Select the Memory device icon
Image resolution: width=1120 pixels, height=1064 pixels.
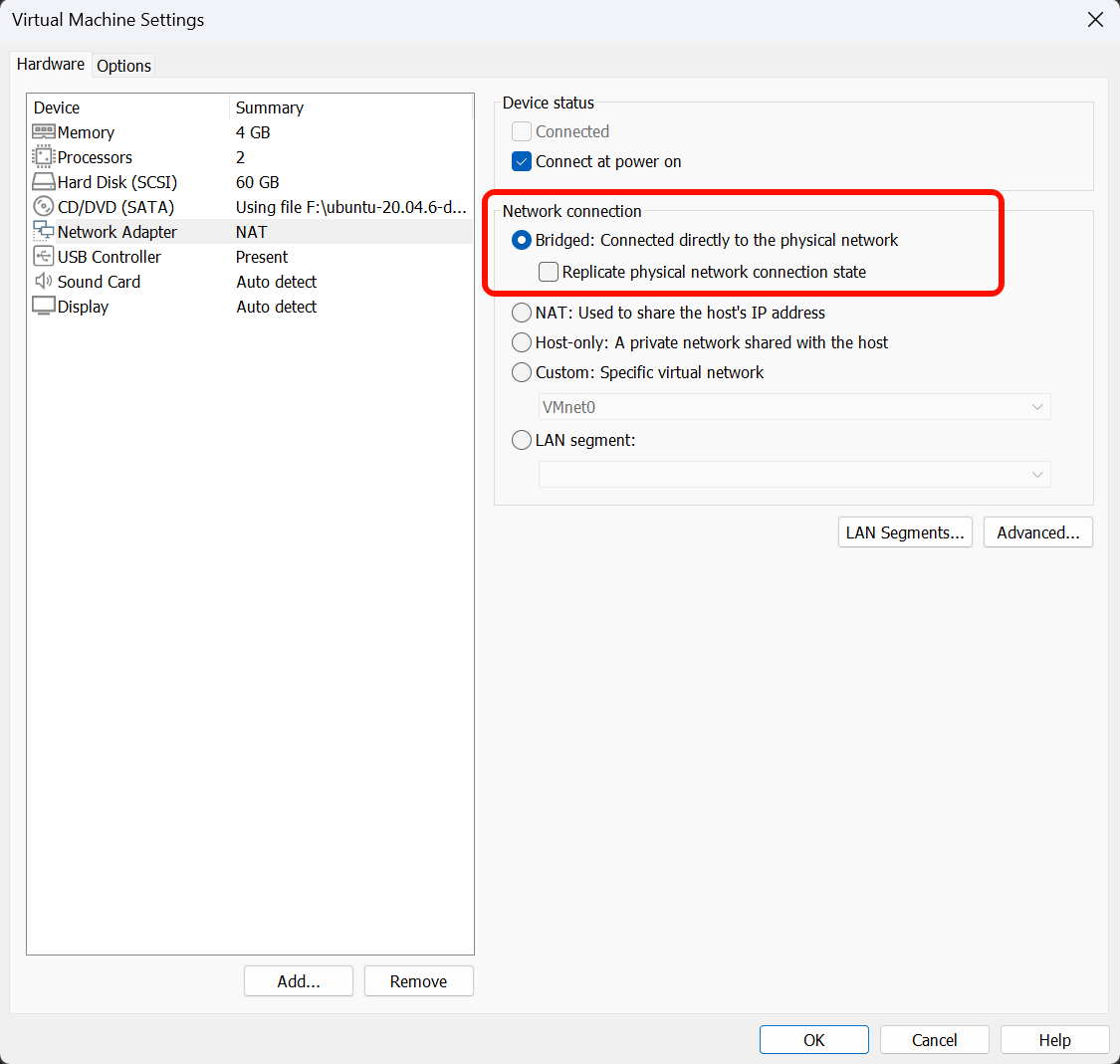[x=44, y=132]
